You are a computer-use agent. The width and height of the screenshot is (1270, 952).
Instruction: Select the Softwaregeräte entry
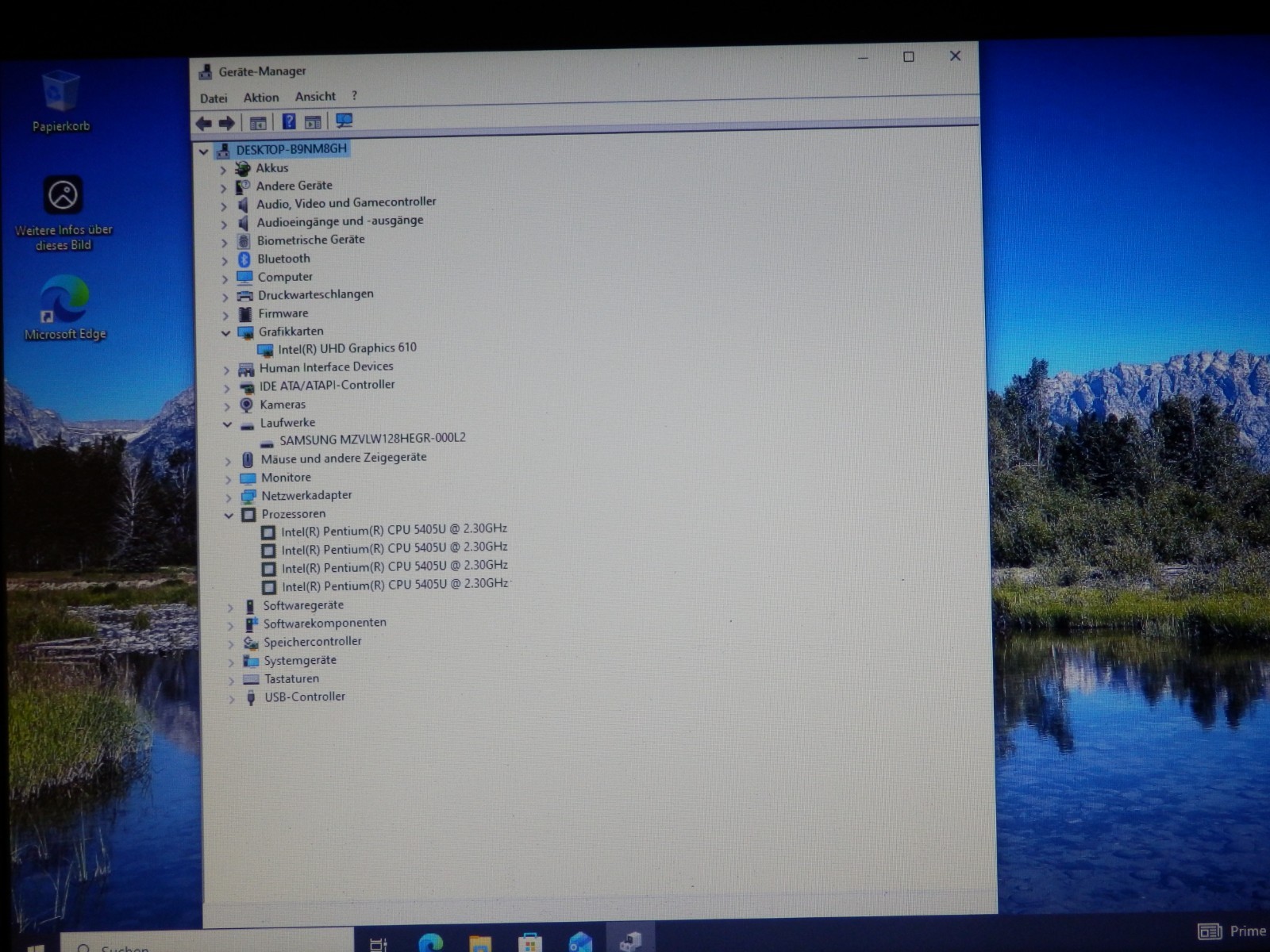click(303, 606)
